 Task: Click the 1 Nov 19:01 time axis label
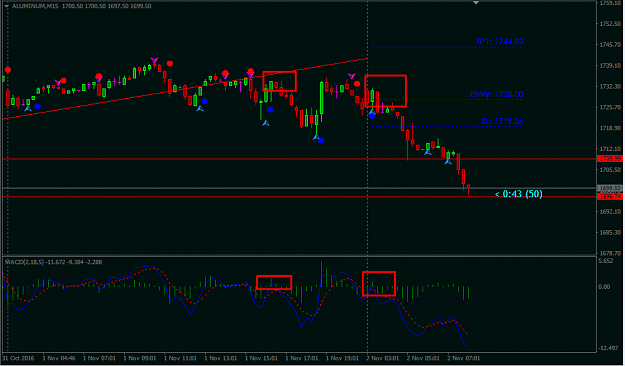[x=342, y=358]
